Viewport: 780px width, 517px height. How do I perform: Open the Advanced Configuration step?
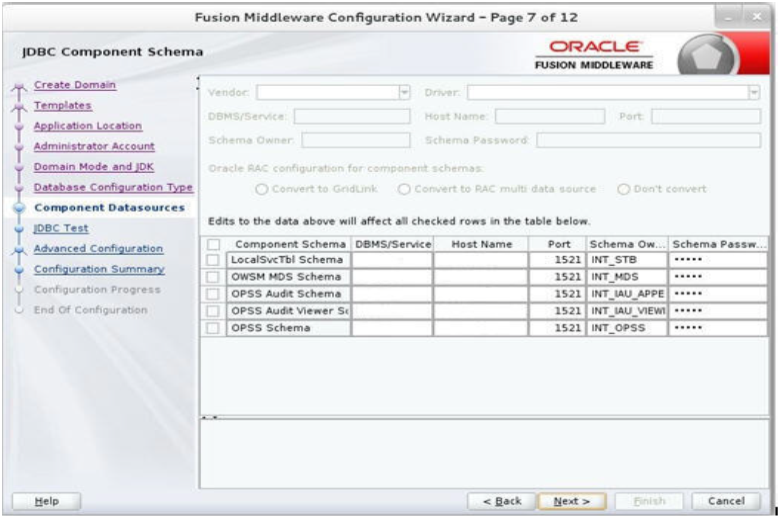tap(98, 248)
